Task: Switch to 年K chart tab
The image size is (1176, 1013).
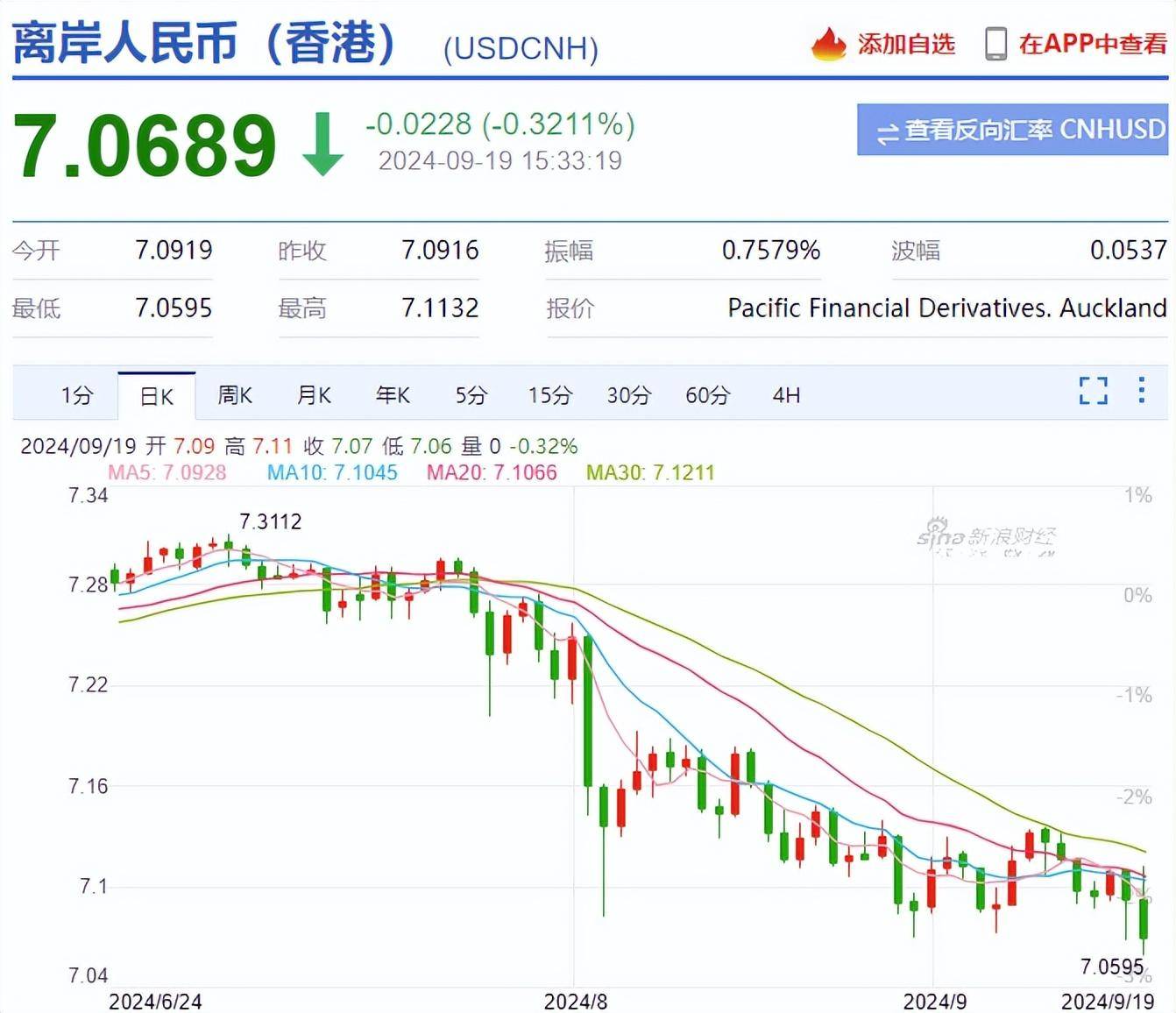Action: 393,395
